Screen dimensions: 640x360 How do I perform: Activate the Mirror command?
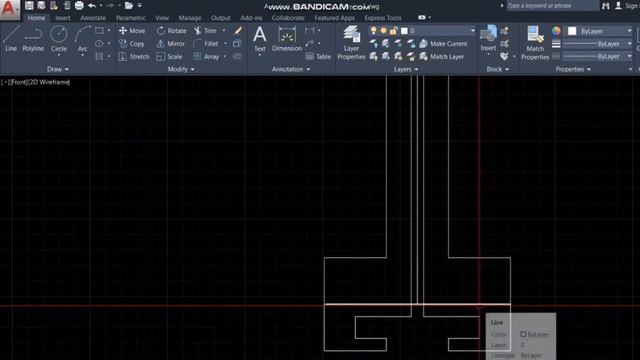click(x=171, y=44)
